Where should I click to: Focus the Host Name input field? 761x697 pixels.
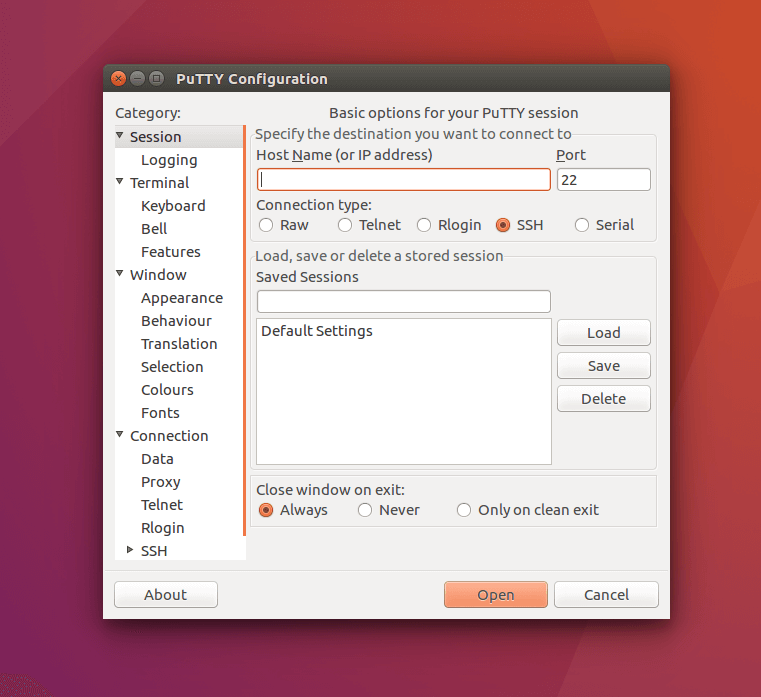click(404, 180)
